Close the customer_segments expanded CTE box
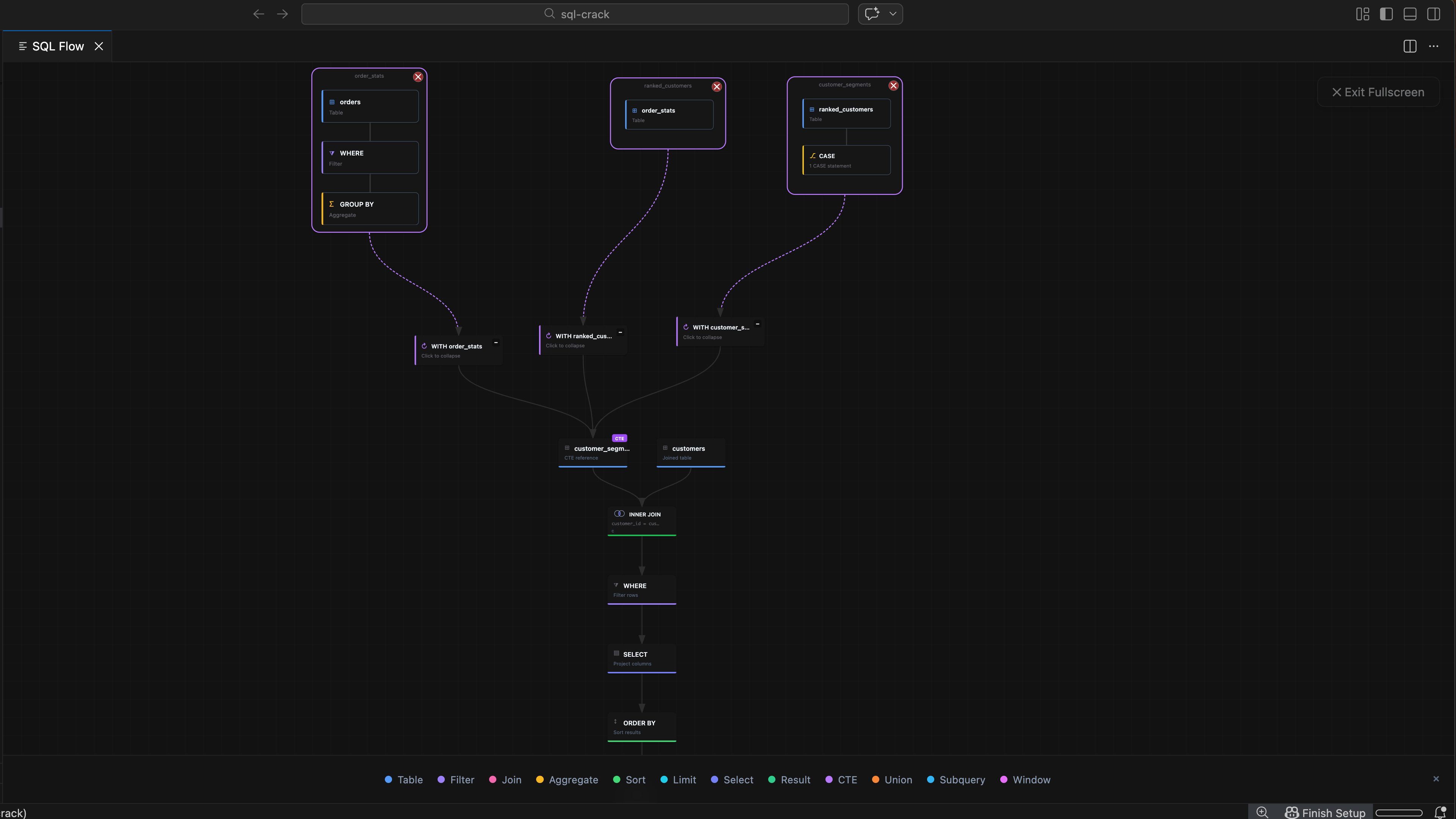This screenshot has width=1456, height=819. 893,85
